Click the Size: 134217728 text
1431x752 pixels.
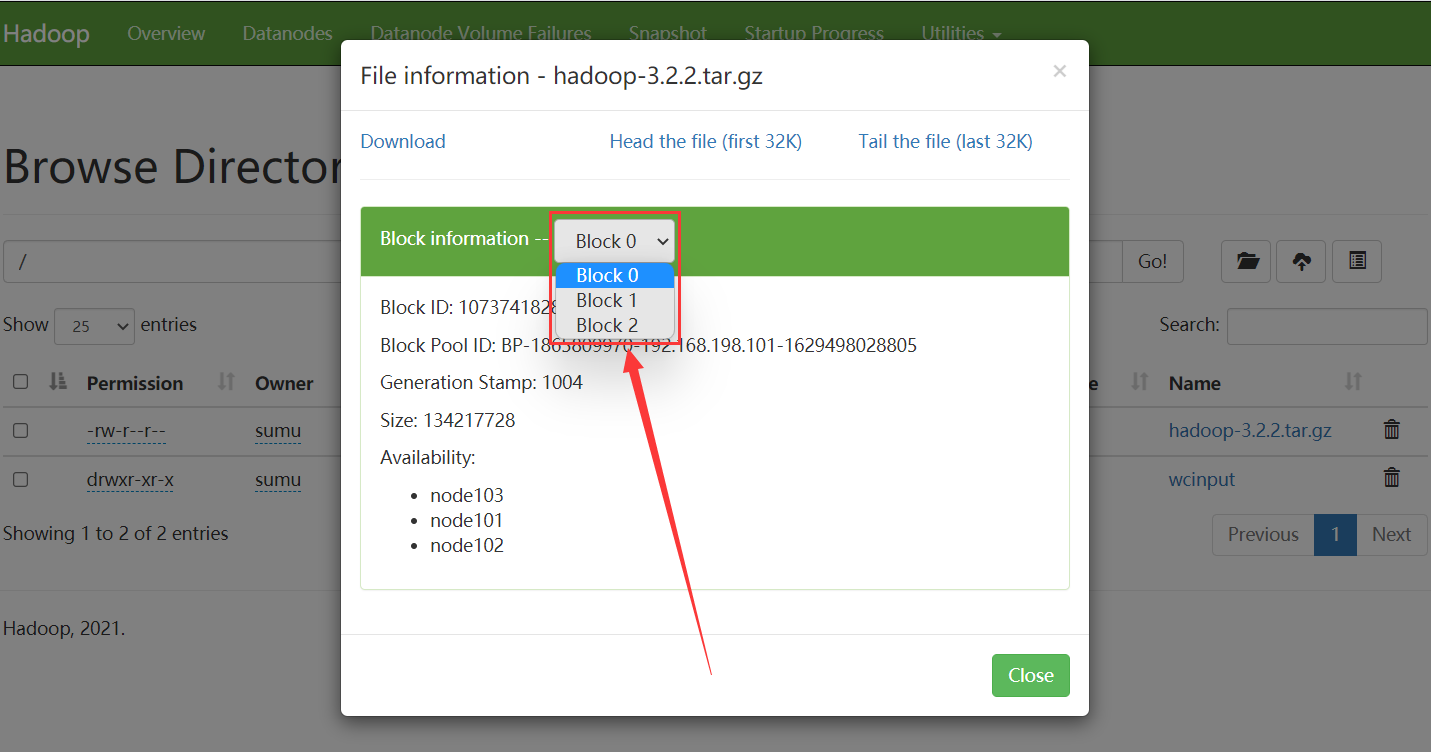click(x=448, y=420)
